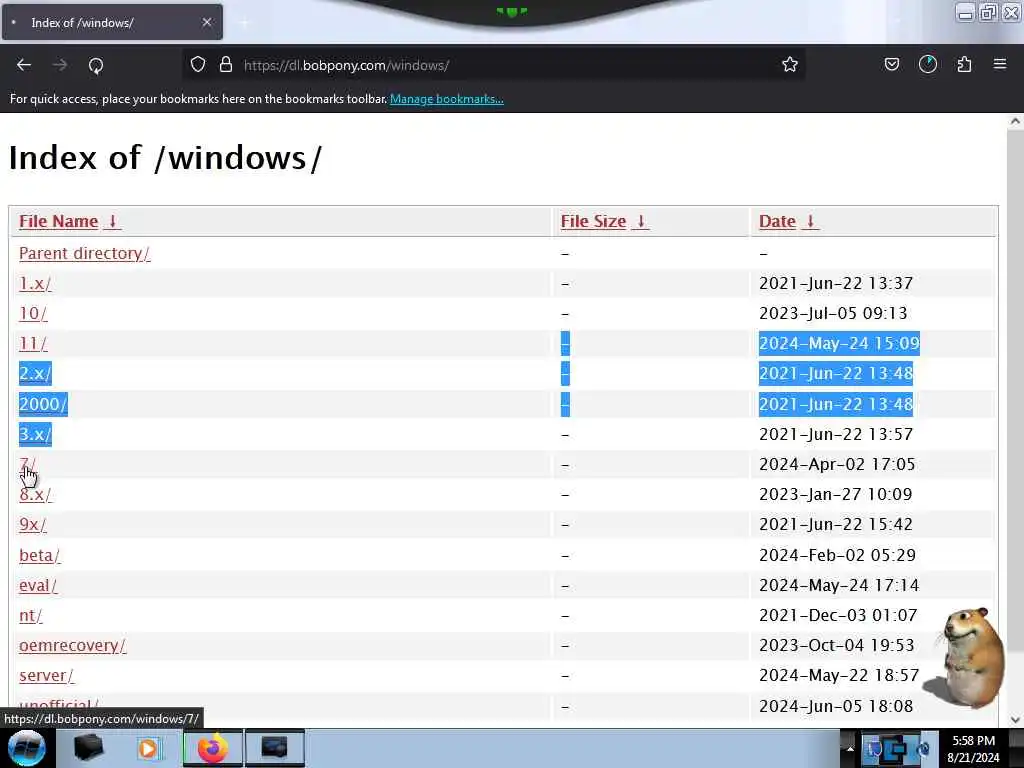Select the Index of /windows/ tab
This screenshot has width=1024, height=768.
(112, 22)
